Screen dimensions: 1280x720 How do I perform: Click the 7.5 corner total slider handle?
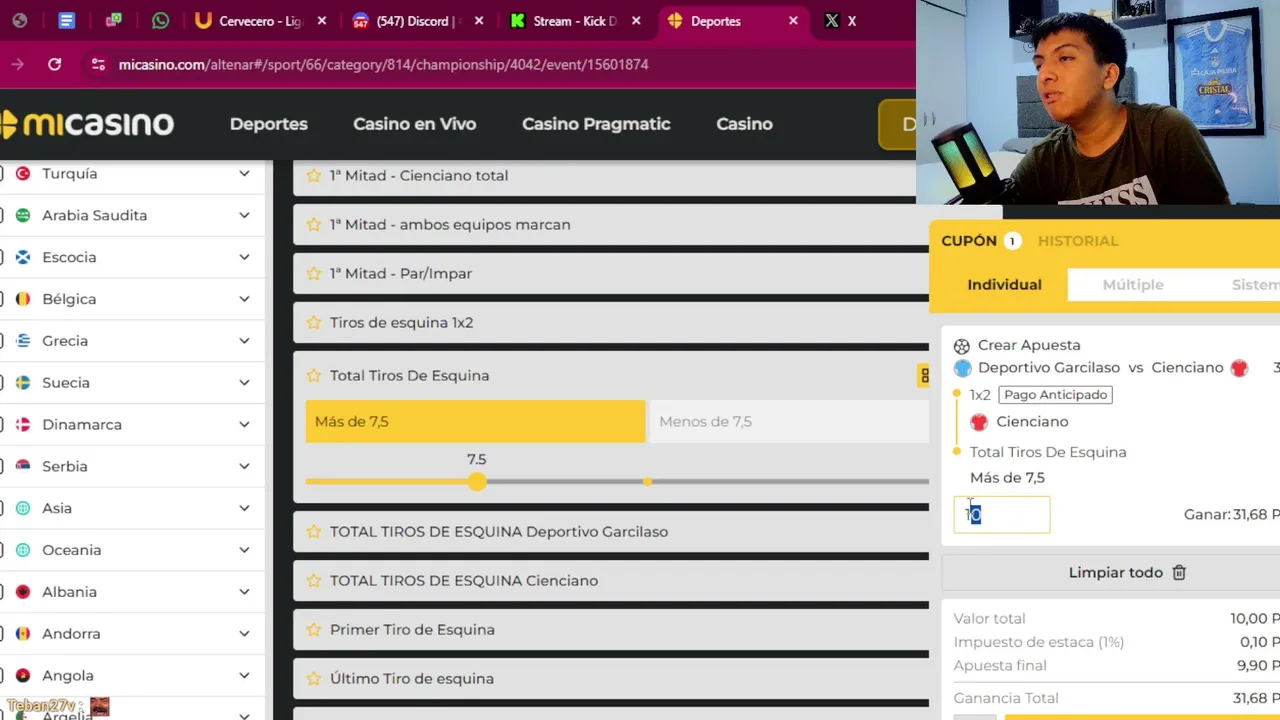(x=477, y=482)
